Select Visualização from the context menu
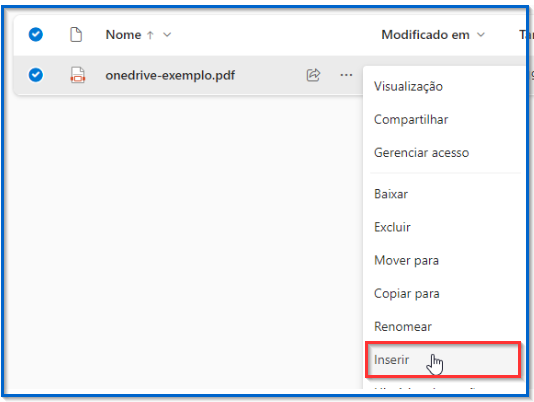 [x=444, y=87]
